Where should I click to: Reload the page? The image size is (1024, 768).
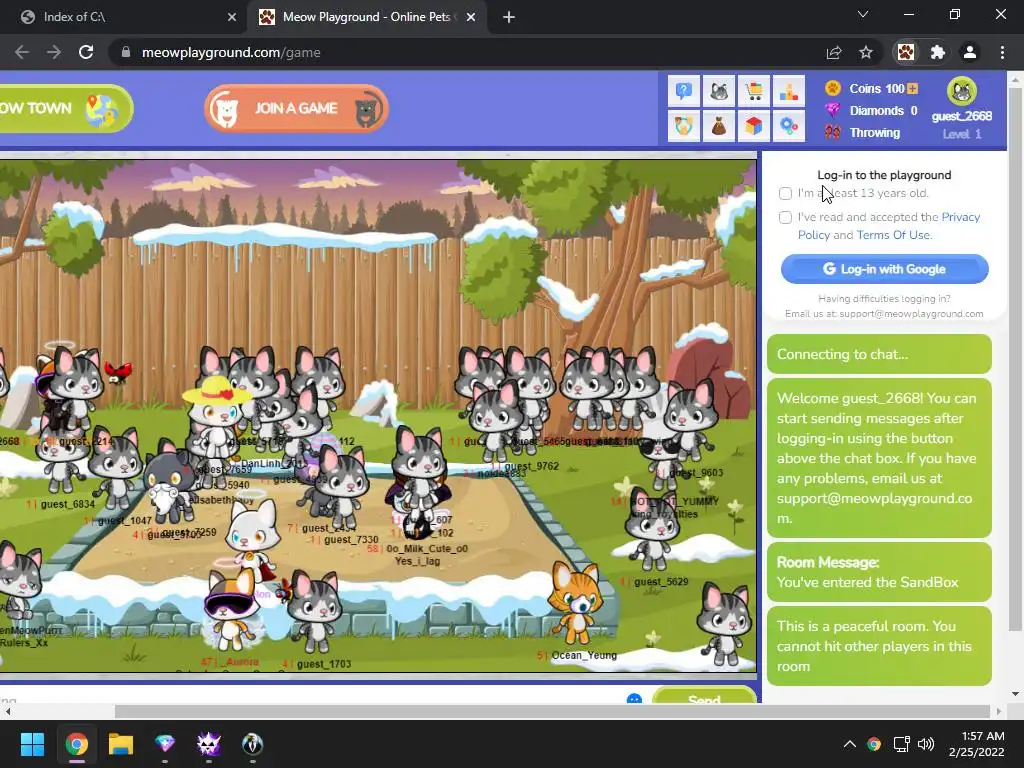(x=86, y=52)
